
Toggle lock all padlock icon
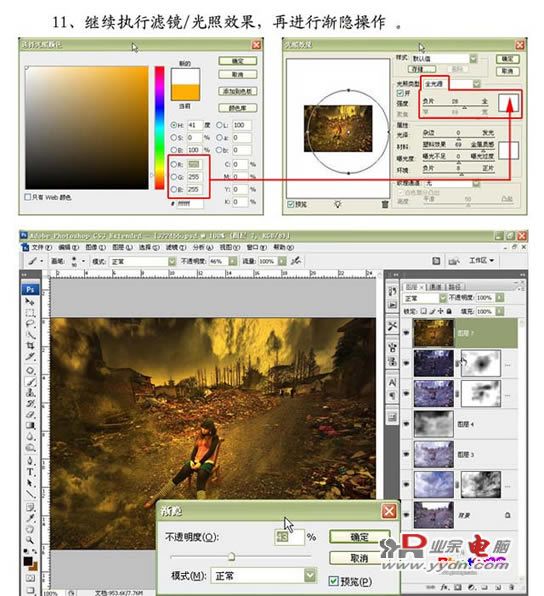click(x=449, y=311)
